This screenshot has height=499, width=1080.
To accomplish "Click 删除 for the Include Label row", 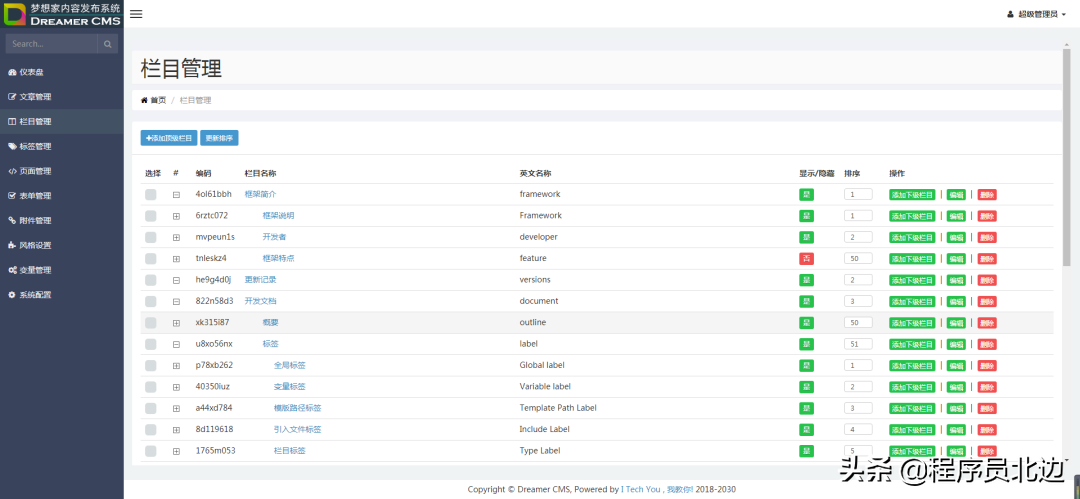I will 987,430.
